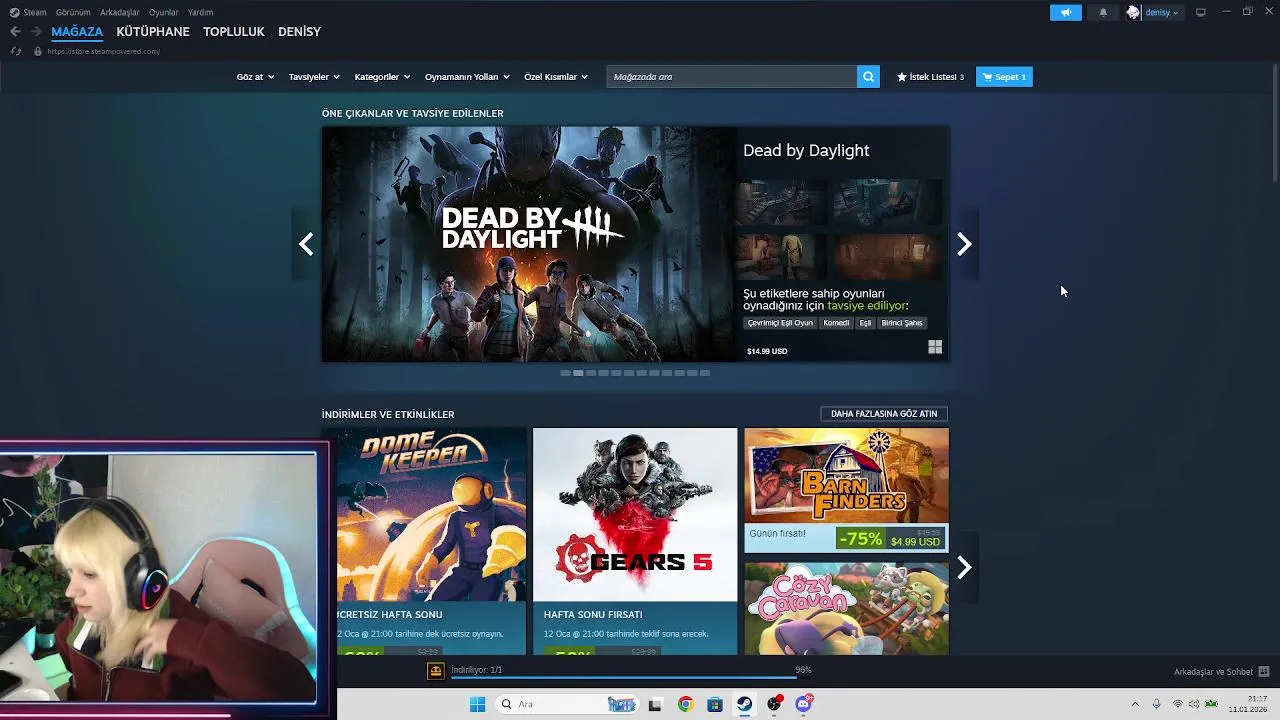The image size is (1280, 720).
Task: Expand the Göz at dropdown
Action: (255, 77)
